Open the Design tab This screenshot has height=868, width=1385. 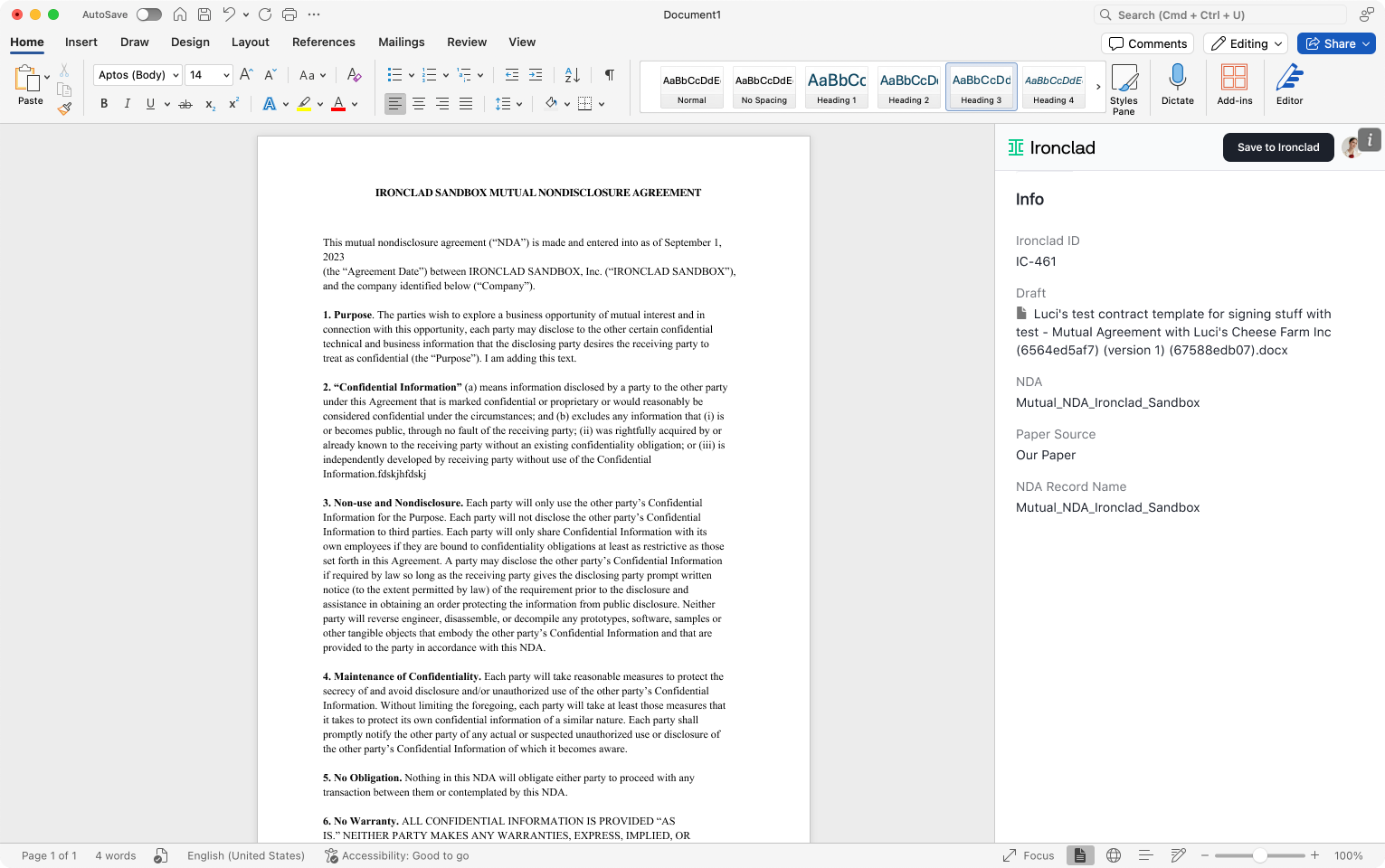tap(190, 42)
